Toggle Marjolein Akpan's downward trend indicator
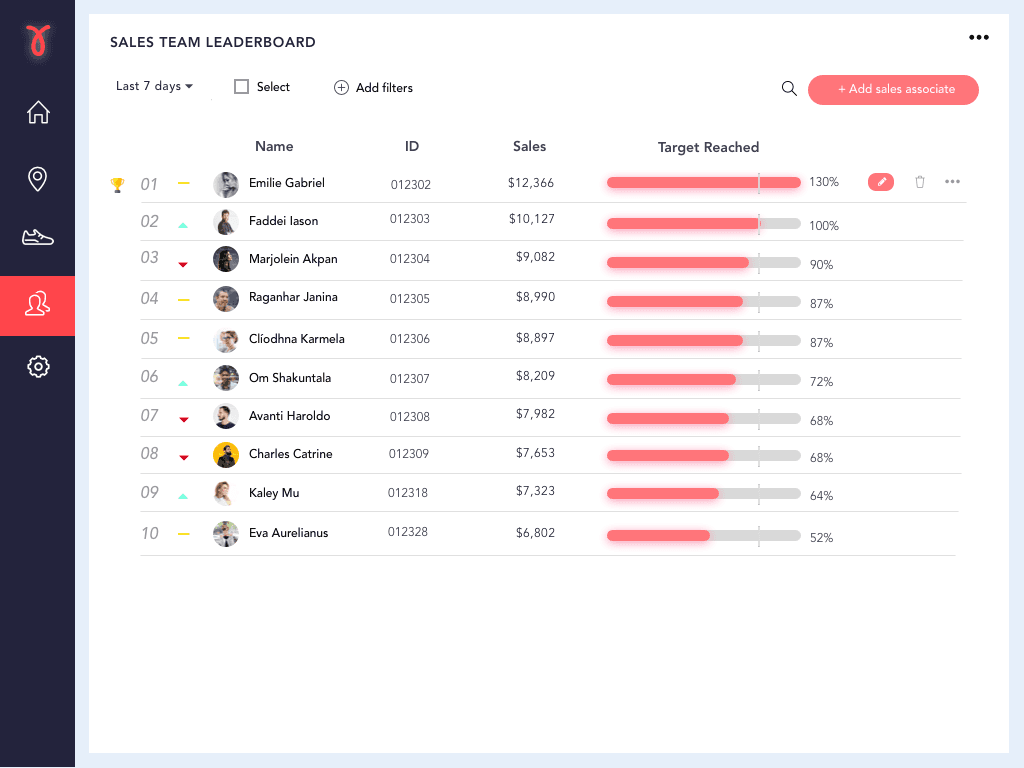The height and width of the screenshot is (768, 1024). (183, 265)
